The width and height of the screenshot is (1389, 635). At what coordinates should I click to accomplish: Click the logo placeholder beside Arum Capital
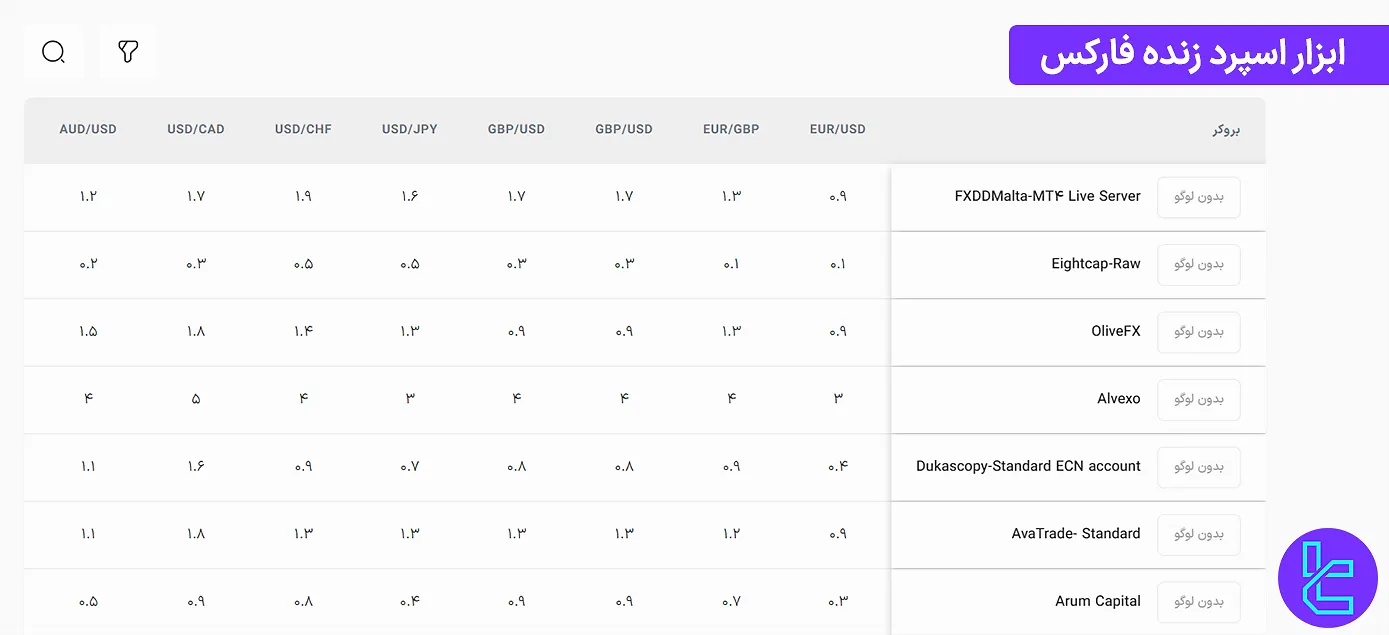click(x=1198, y=602)
